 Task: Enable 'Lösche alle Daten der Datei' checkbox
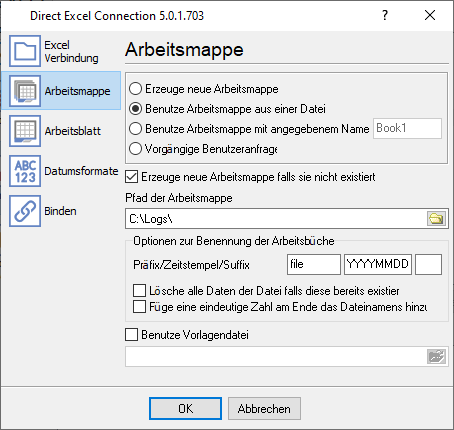click(139, 291)
